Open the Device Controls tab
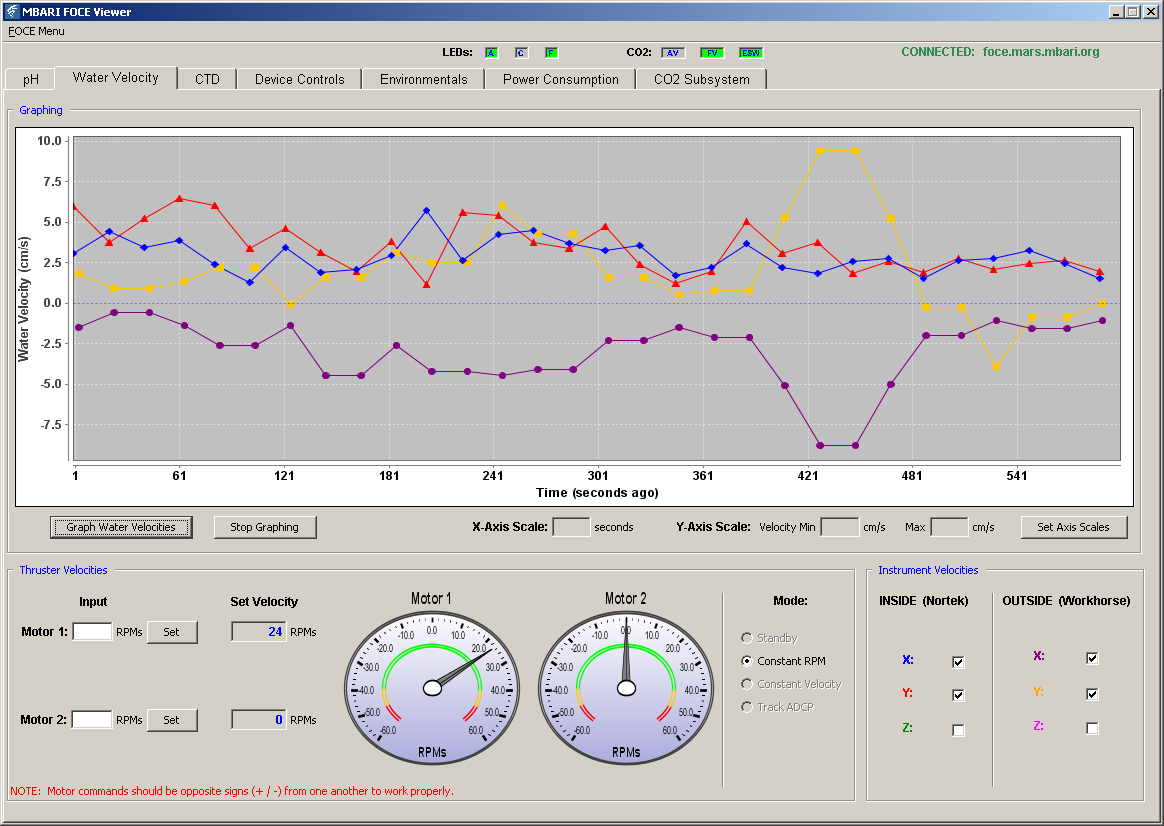Viewport: 1164px width, 826px height. (x=300, y=79)
